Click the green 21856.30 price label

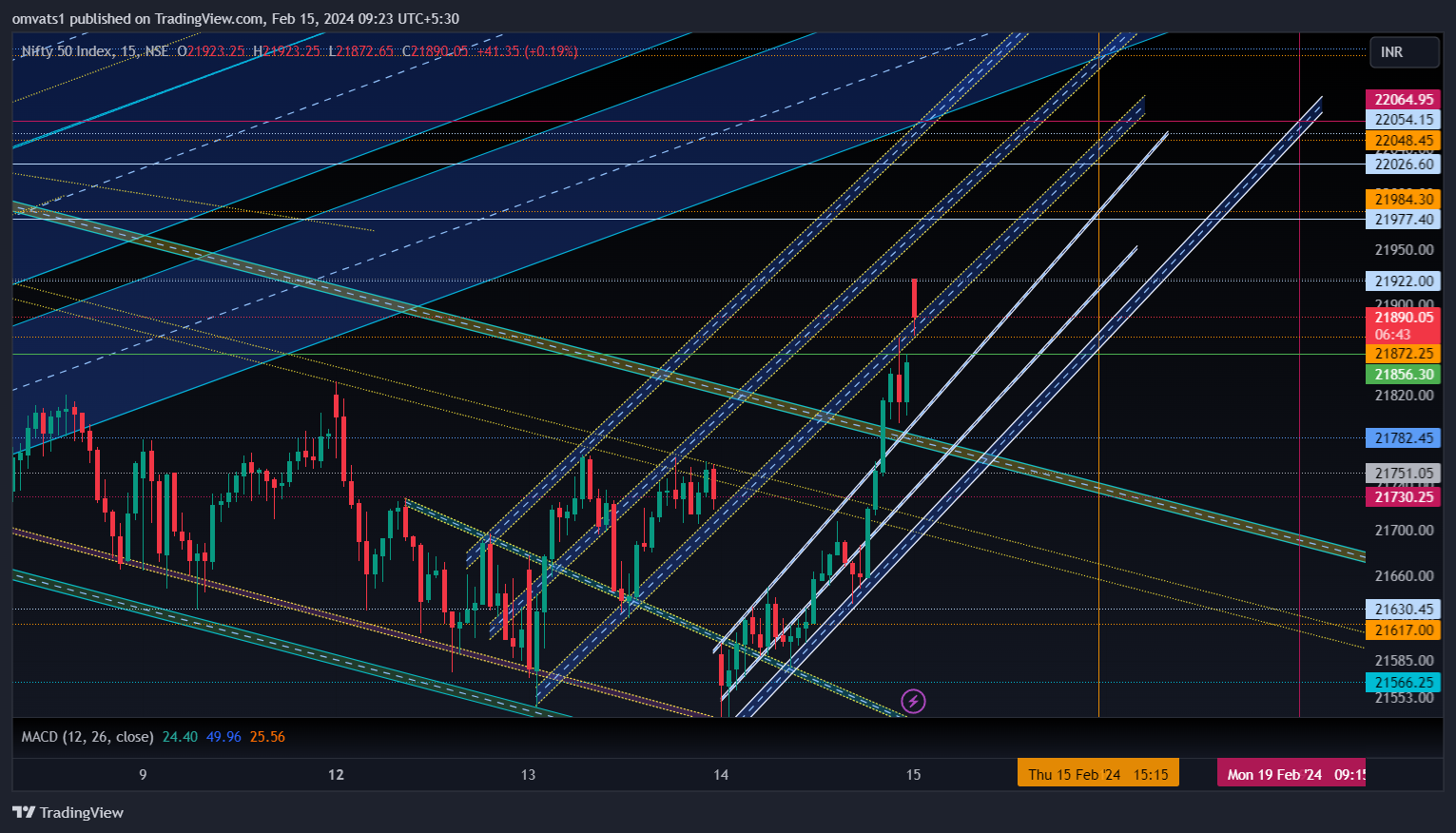coord(1403,375)
